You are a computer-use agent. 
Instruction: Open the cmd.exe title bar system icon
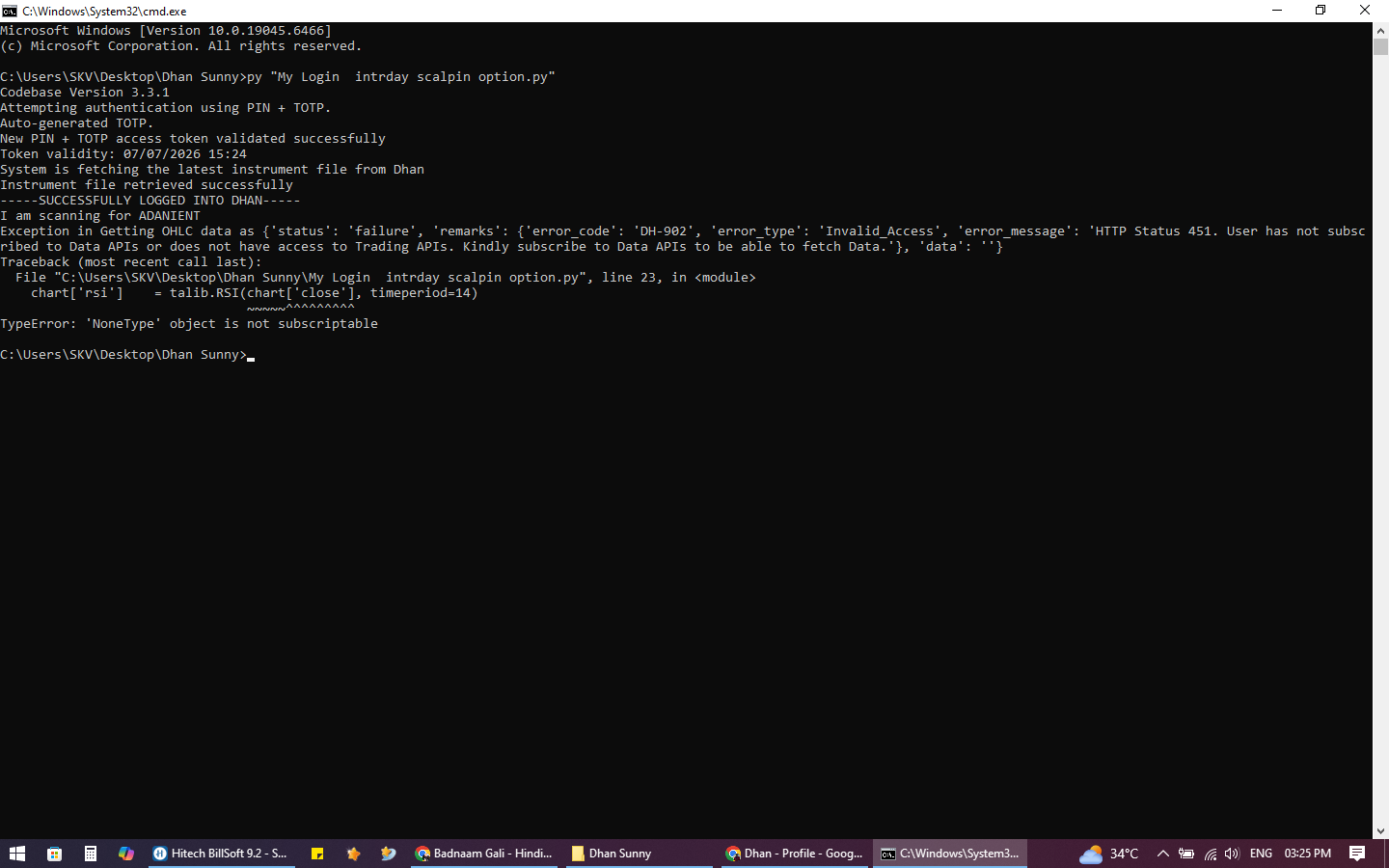coord(10,11)
